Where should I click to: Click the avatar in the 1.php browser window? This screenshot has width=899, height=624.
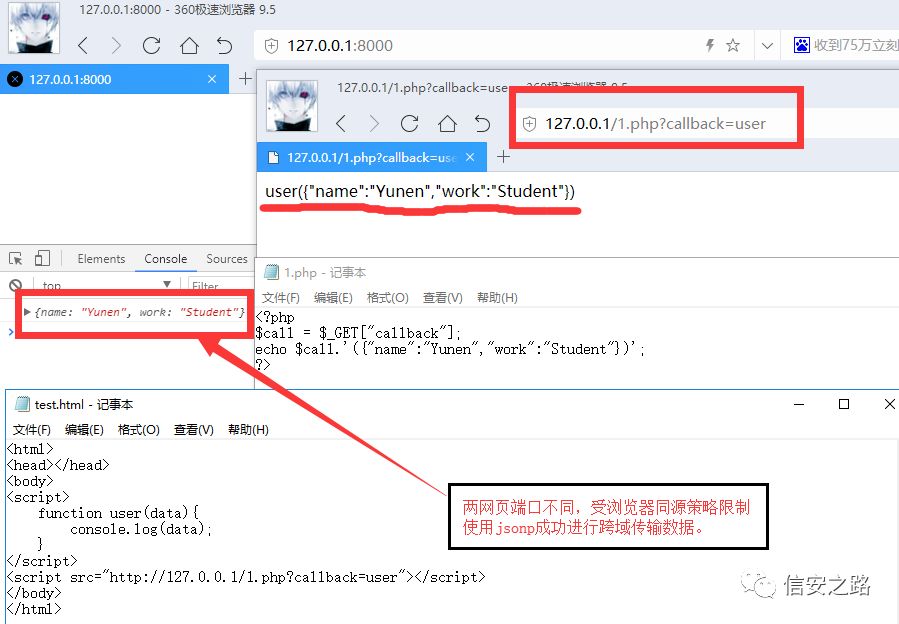(x=292, y=106)
